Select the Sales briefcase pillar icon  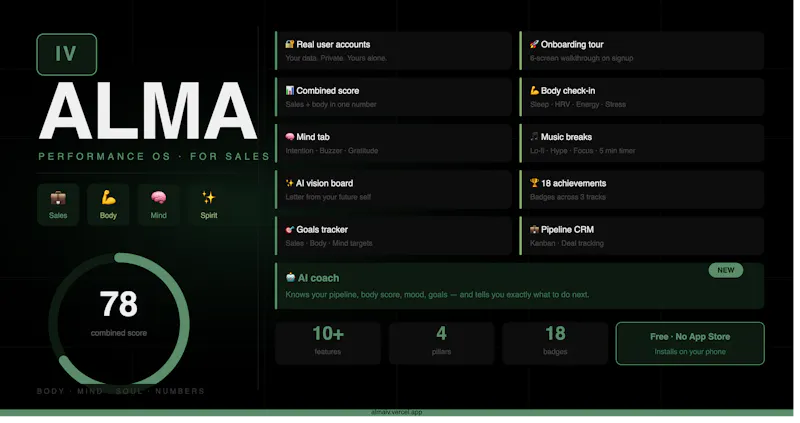(58, 198)
